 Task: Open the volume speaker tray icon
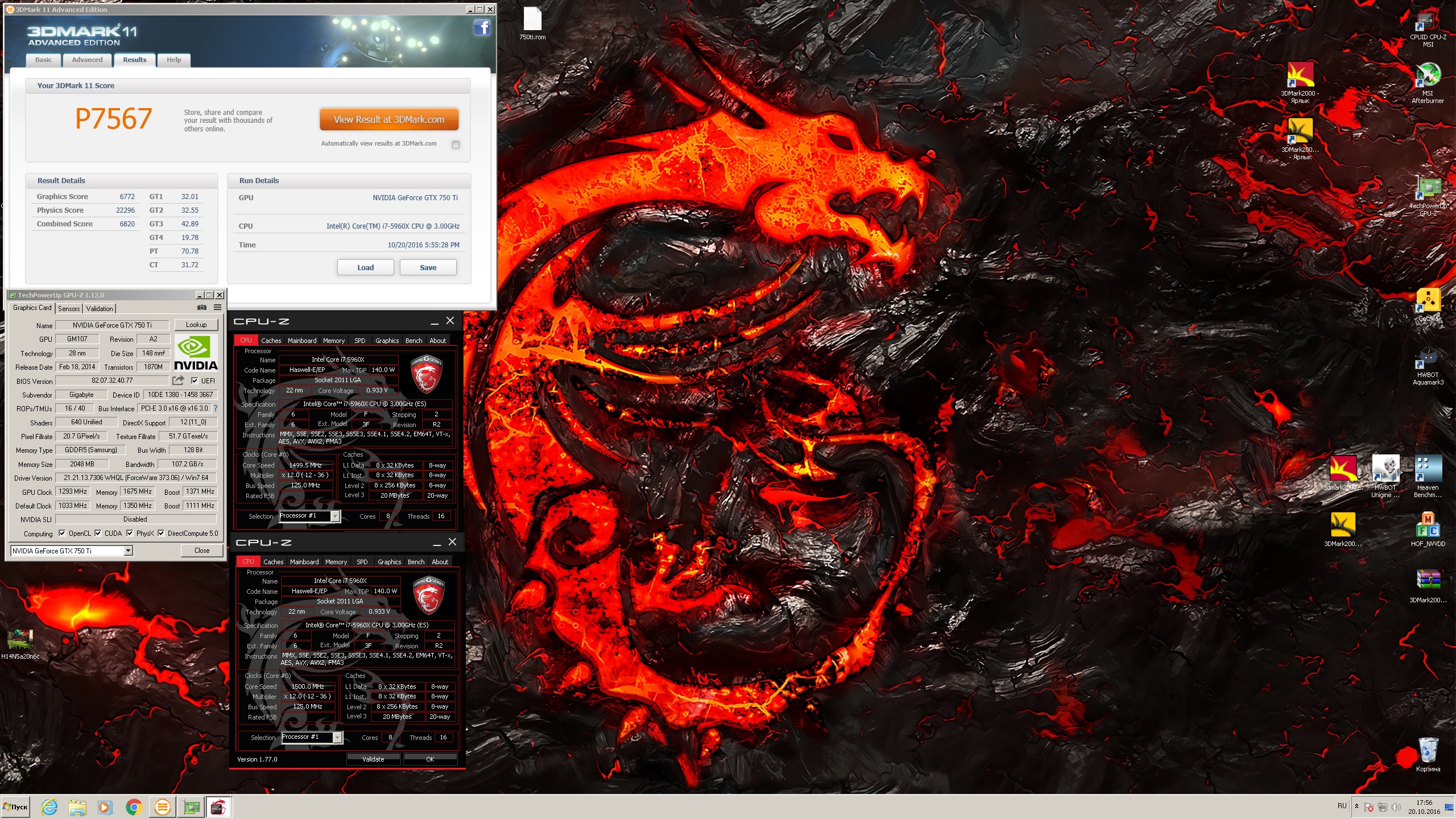(x=1396, y=807)
